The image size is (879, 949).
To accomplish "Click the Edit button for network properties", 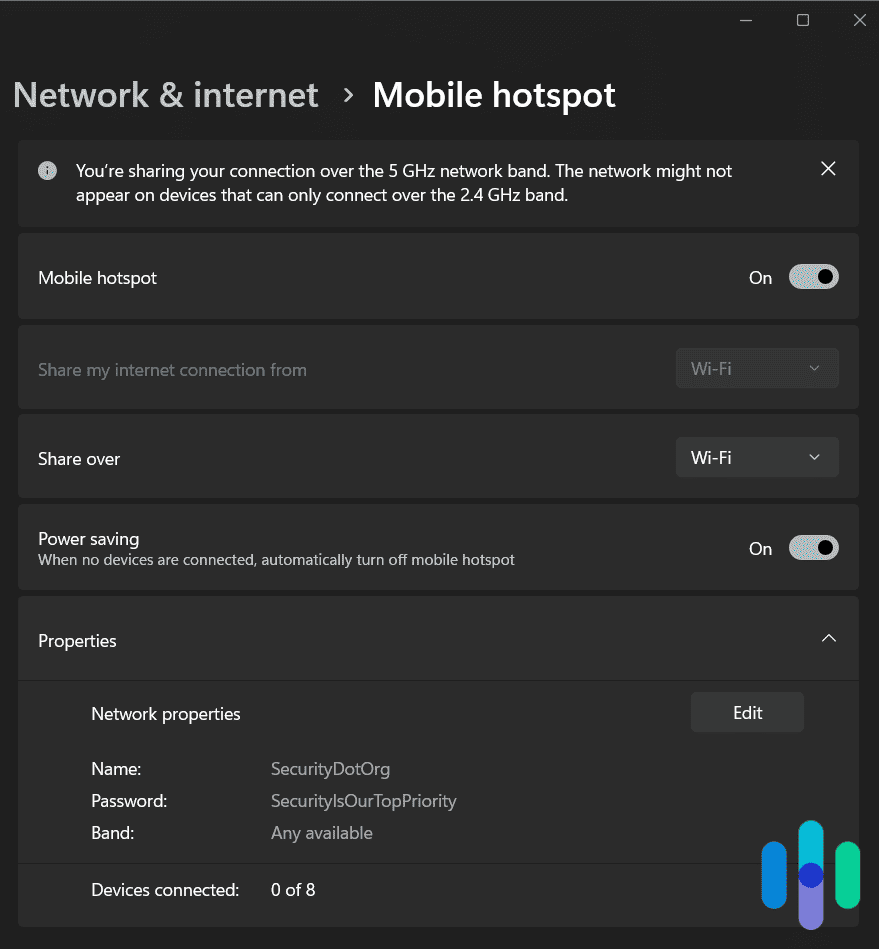I will point(746,712).
